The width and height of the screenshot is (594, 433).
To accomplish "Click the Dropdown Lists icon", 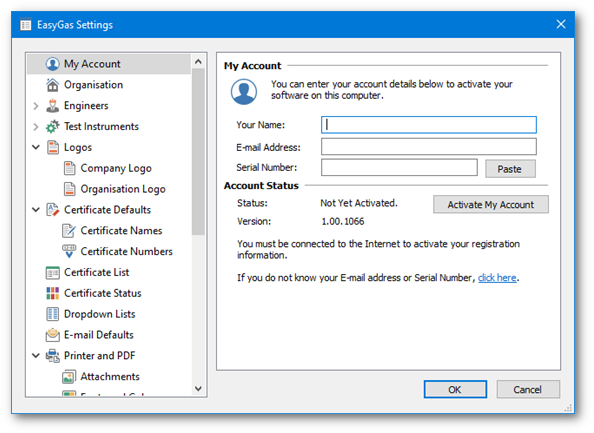I will 53,314.
